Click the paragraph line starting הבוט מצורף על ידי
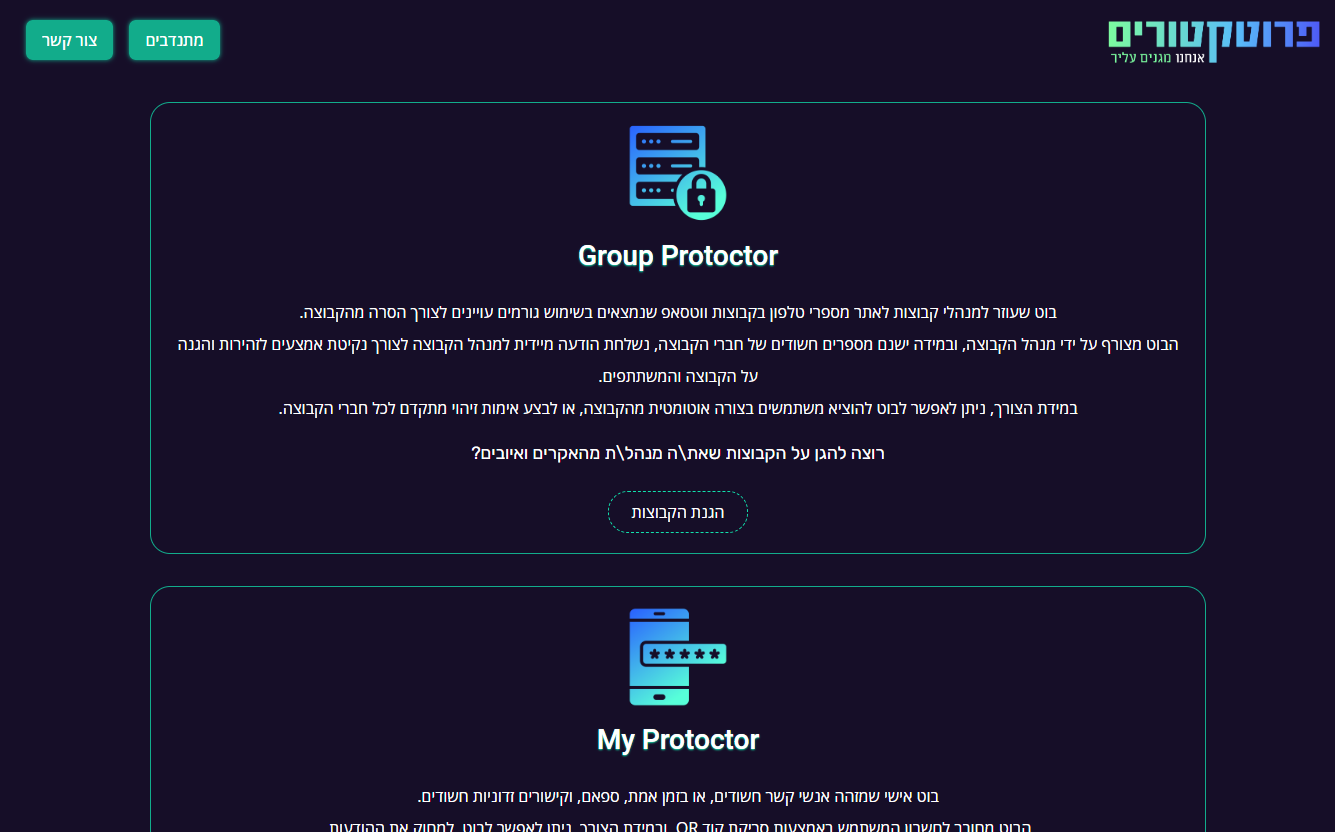The width and height of the screenshot is (1335, 832). point(678,344)
